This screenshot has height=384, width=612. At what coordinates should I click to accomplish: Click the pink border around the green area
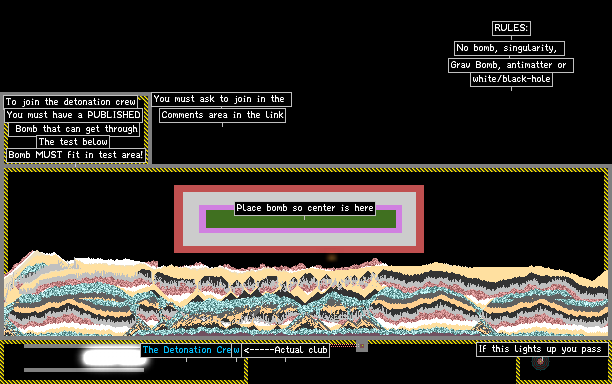(301, 231)
